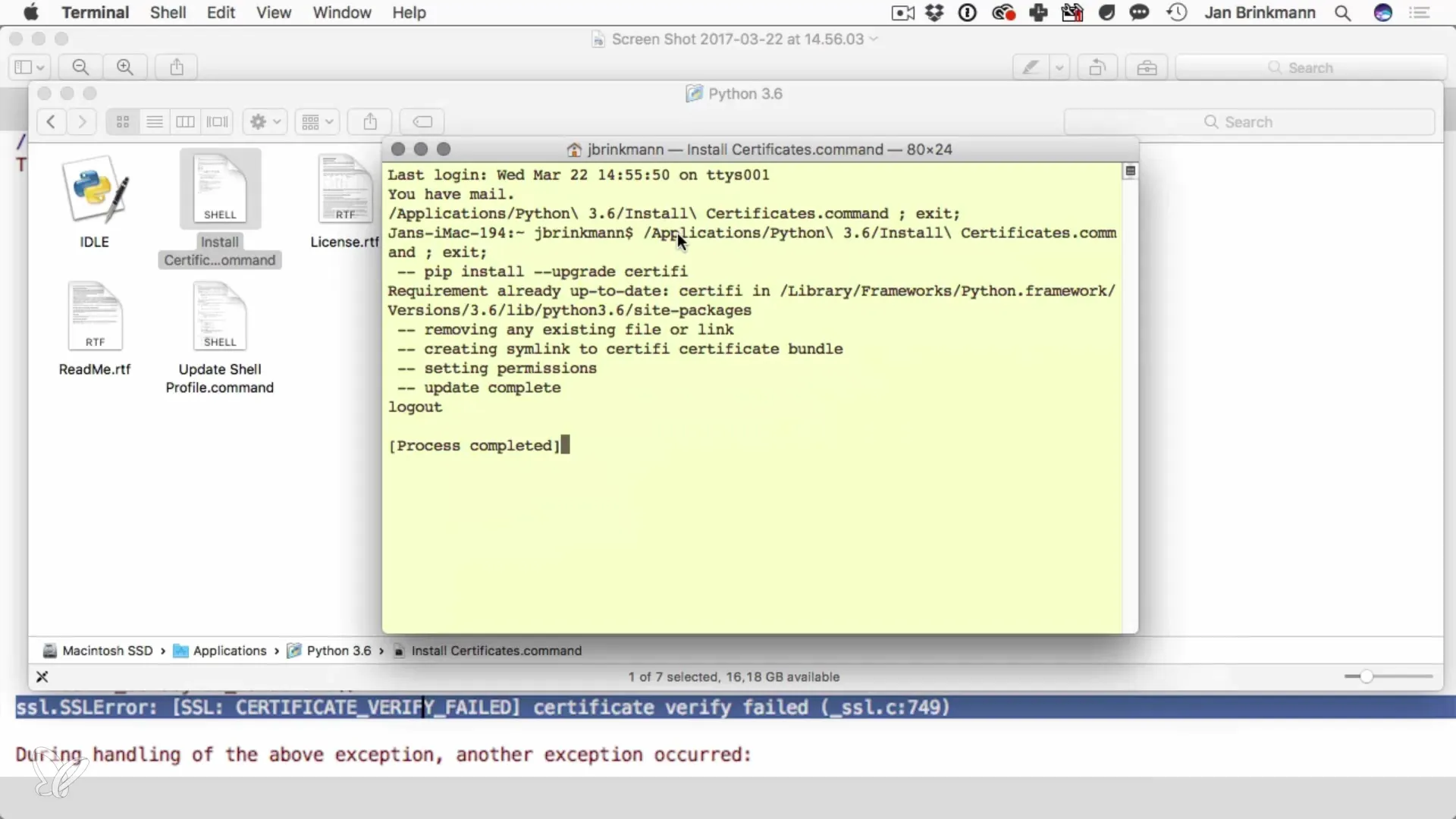
Task: Click the Siri icon in menu bar
Action: [1383, 12]
